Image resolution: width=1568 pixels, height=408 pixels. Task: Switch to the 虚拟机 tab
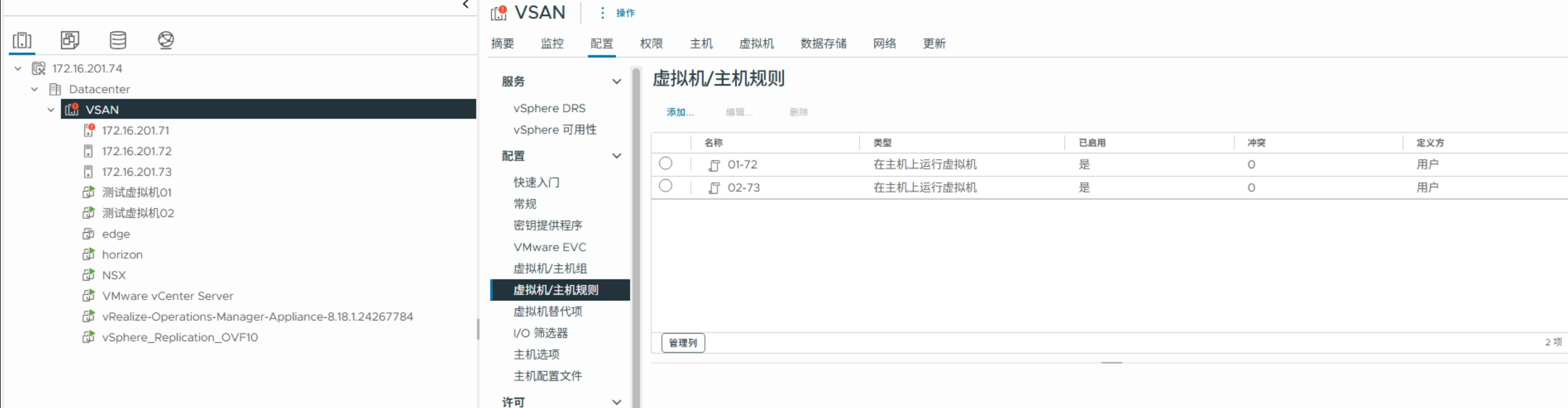757,43
